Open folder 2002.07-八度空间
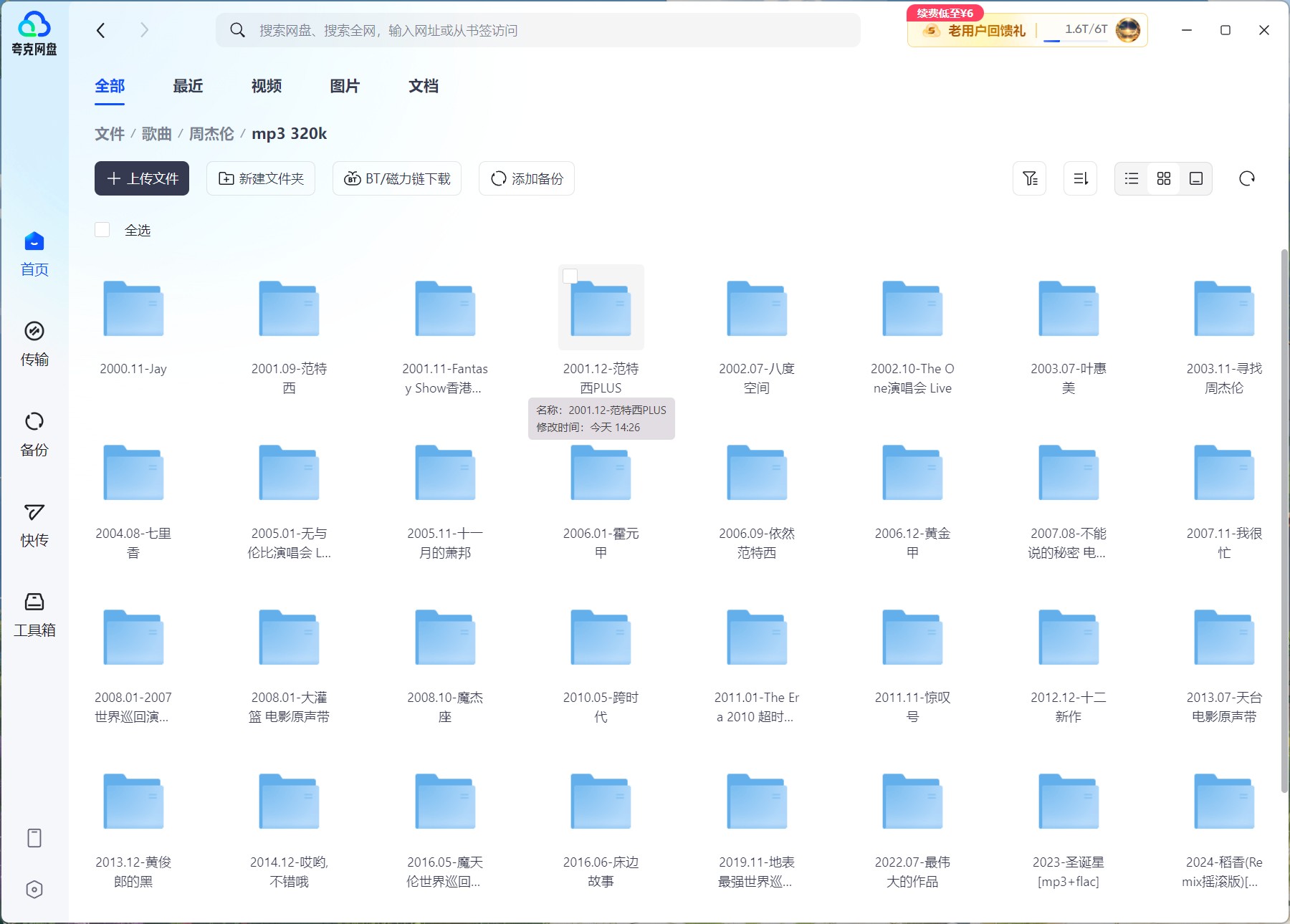The height and width of the screenshot is (924, 1290). [757, 308]
